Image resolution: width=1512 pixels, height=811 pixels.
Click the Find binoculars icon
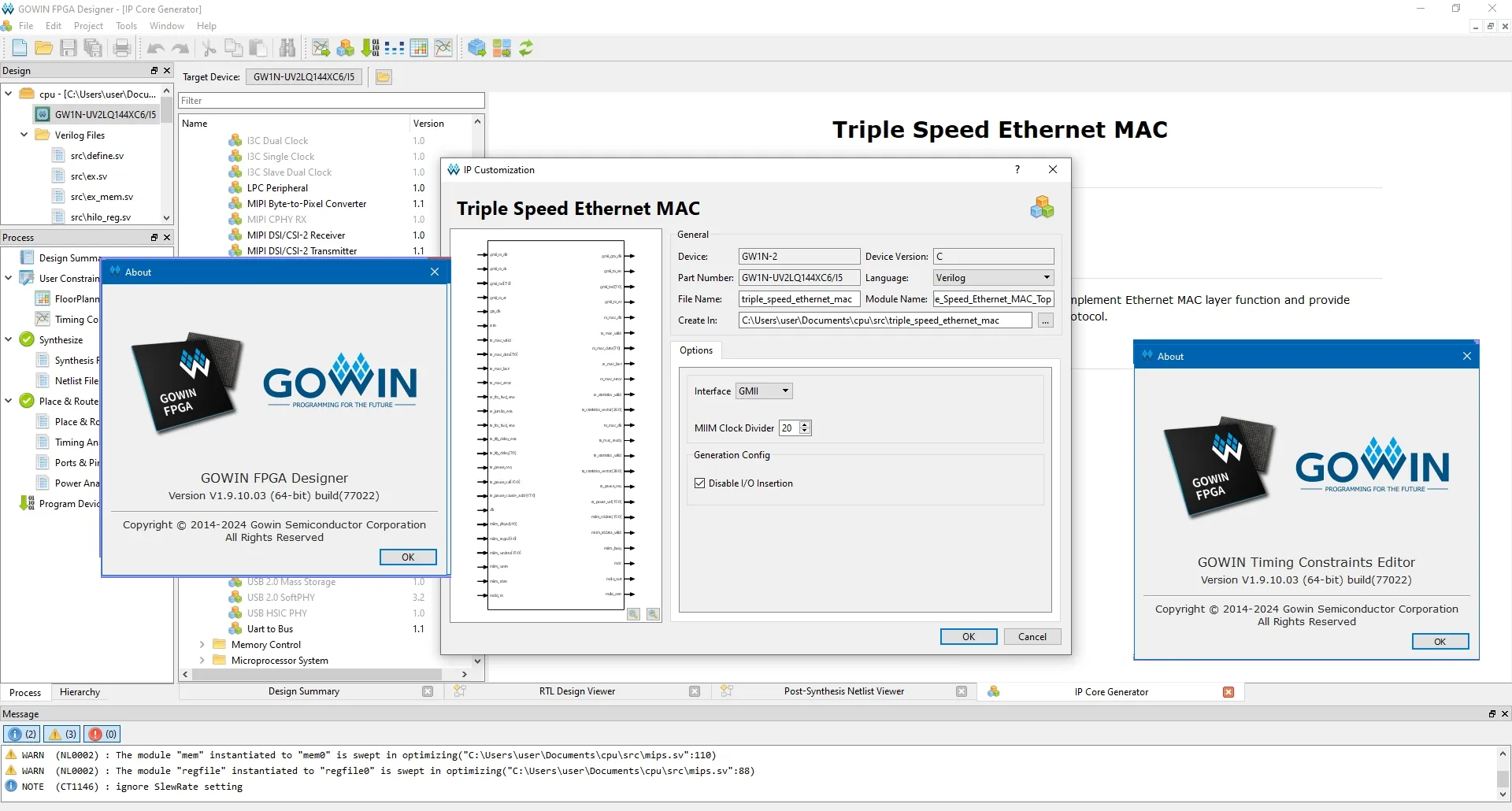click(x=287, y=48)
